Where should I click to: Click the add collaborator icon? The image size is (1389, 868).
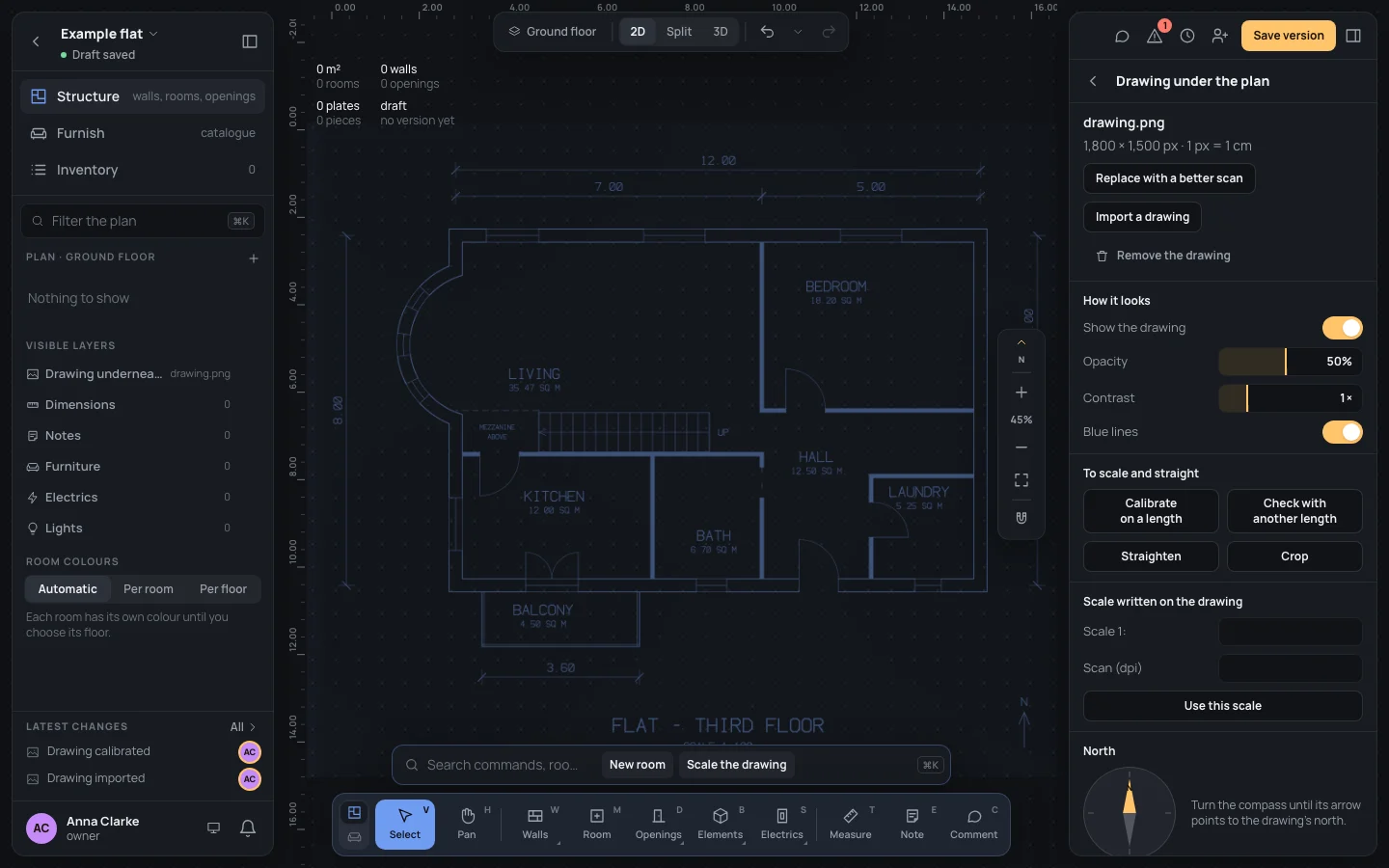tap(1220, 36)
